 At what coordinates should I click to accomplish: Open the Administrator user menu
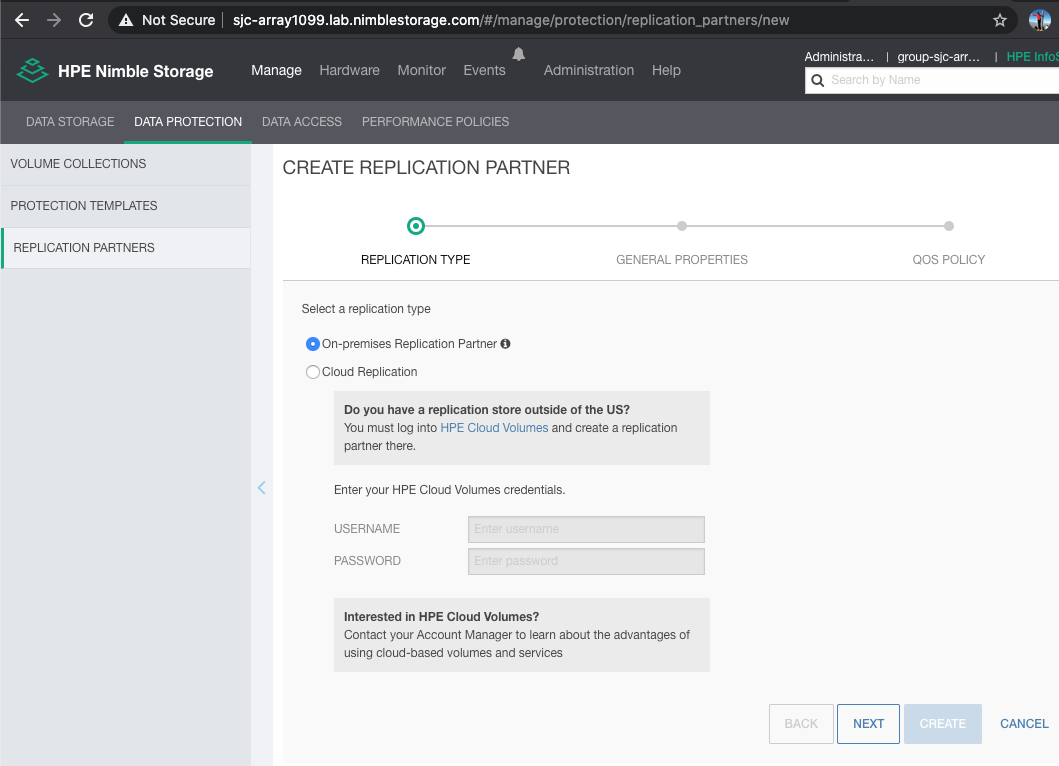point(839,57)
